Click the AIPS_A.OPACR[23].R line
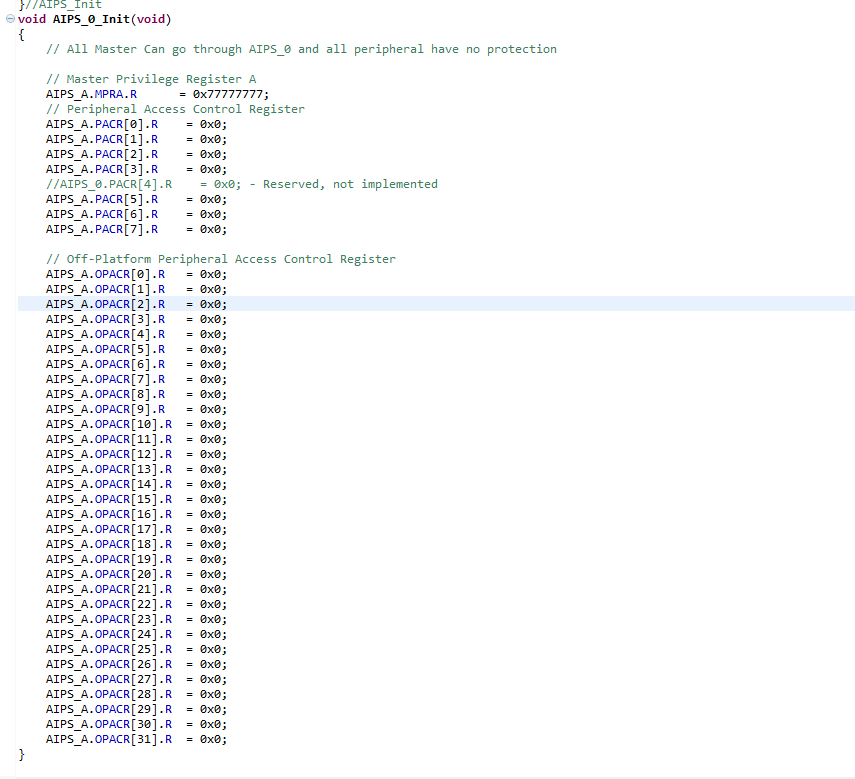 tap(136, 619)
